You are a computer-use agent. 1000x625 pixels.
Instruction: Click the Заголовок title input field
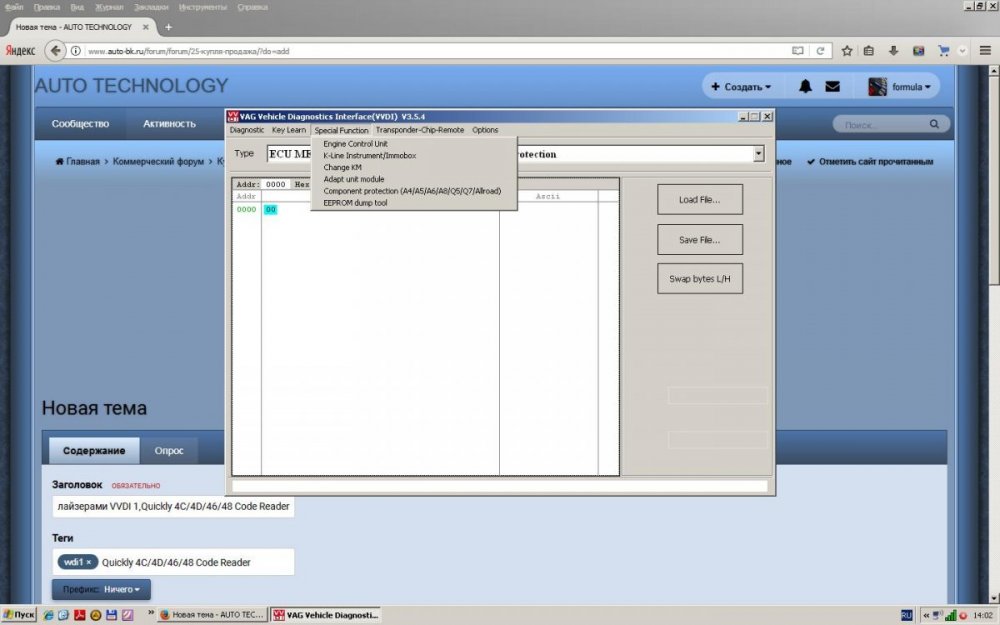pyautogui.click(x=173, y=506)
